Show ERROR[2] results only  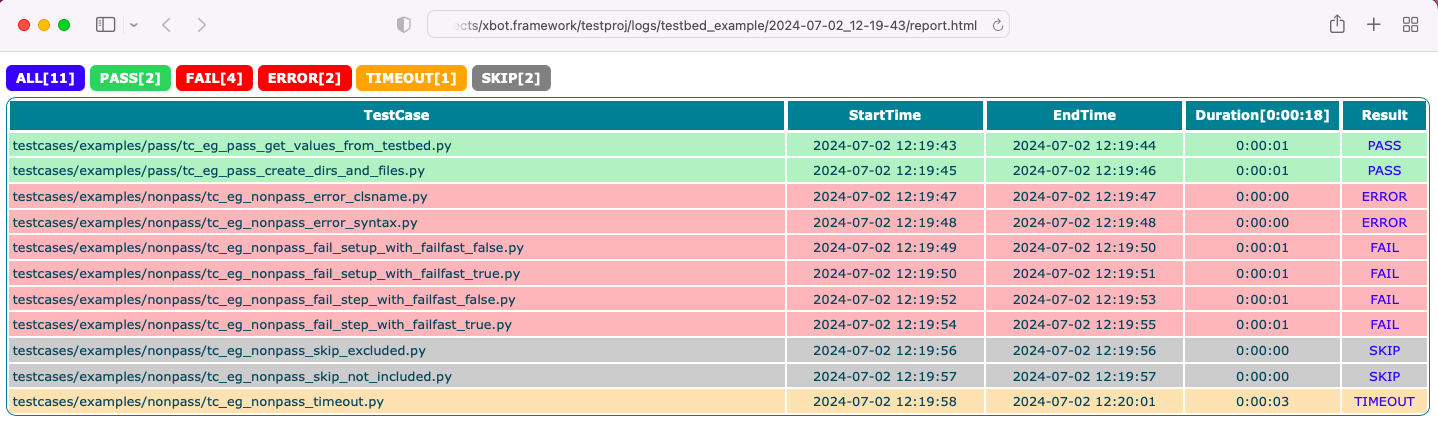click(304, 78)
